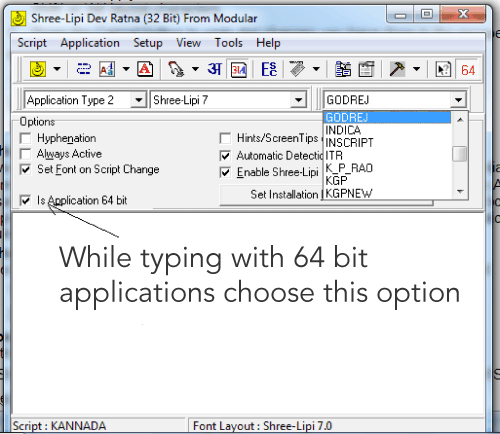Open the dropdown arrow beside the hand-pen icon
The height and width of the screenshot is (434, 500).
195,69
